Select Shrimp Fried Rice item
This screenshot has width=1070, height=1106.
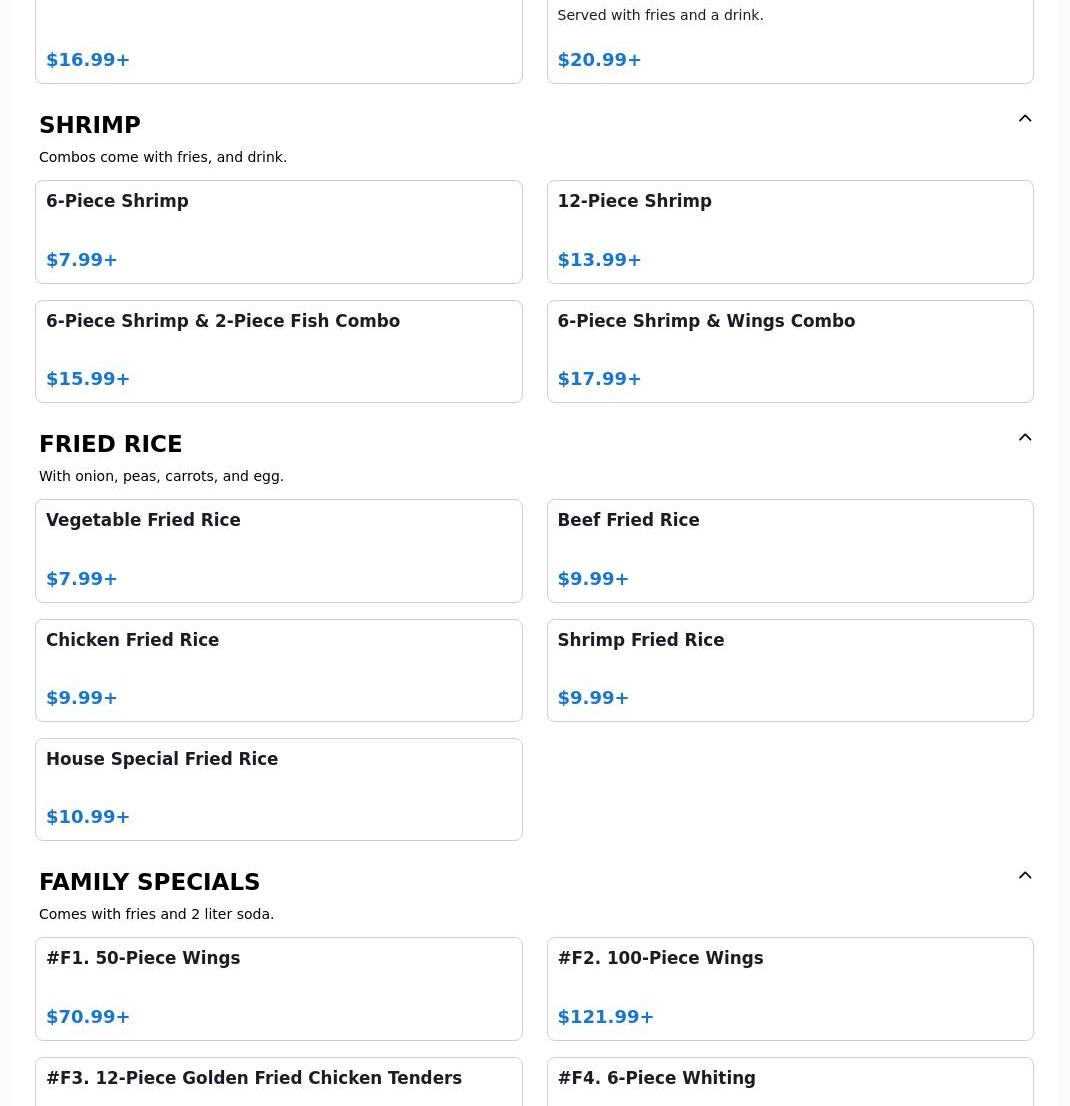pyautogui.click(x=790, y=670)
